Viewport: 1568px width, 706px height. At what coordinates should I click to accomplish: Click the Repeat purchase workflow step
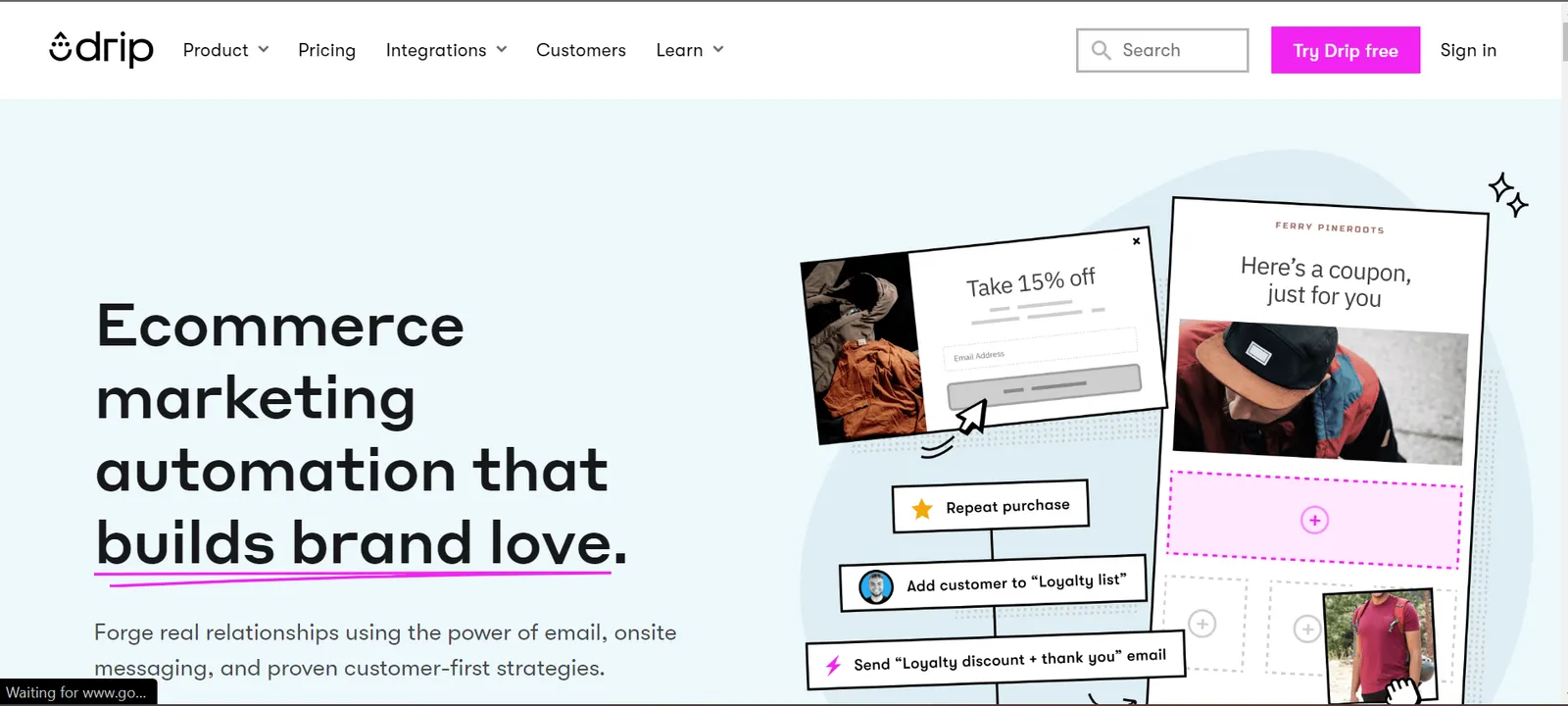tap(991, 506)
